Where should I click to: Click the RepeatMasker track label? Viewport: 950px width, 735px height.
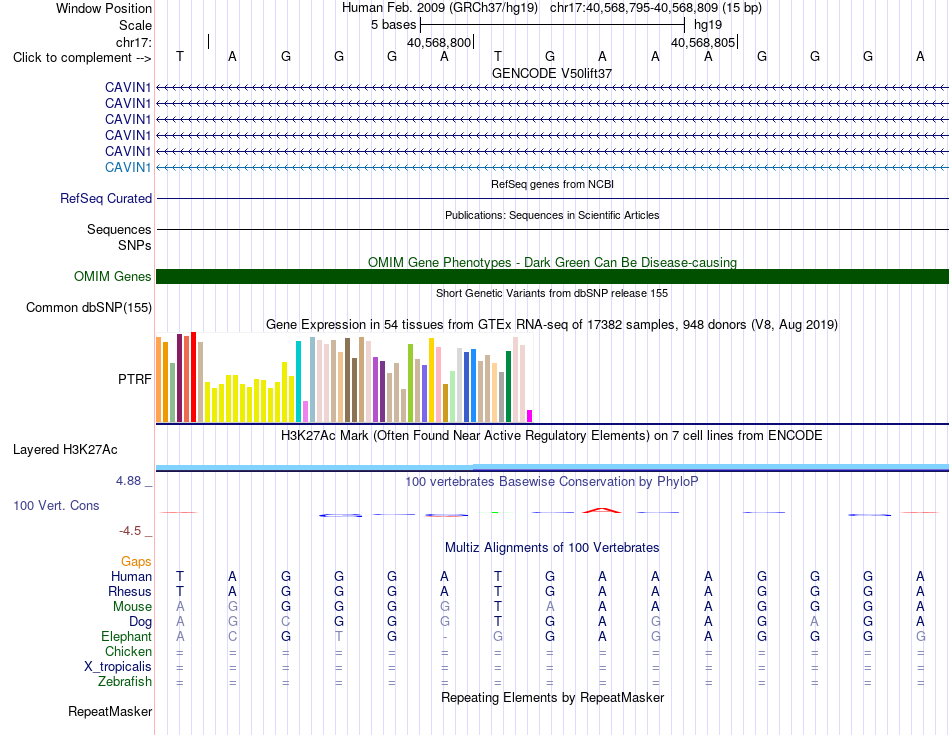click(110, 711)
